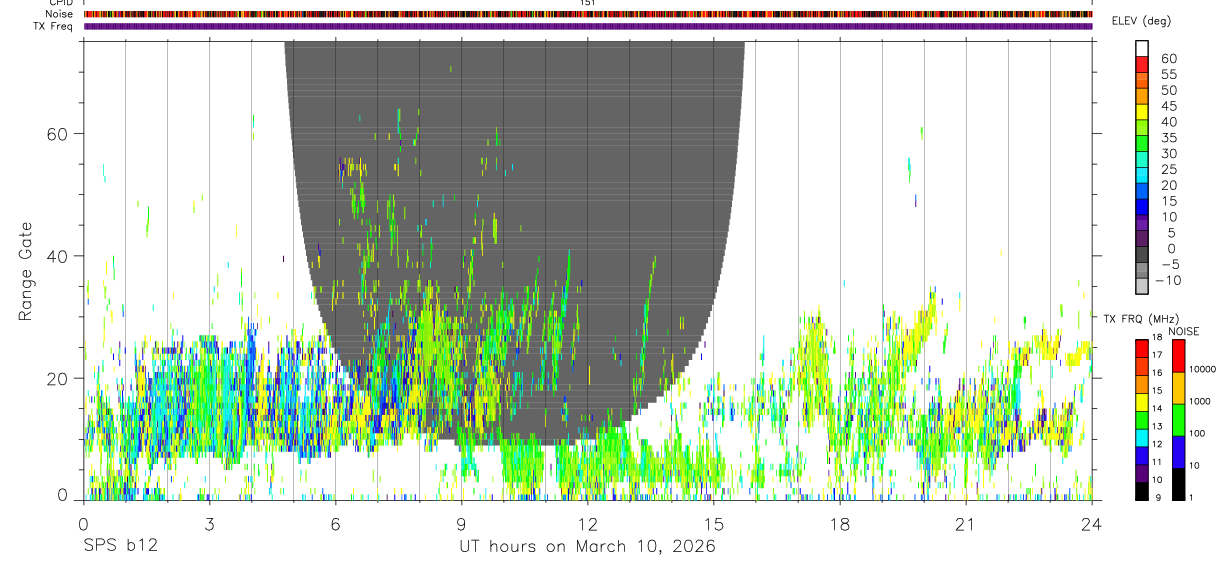The height and width of the screenshot is (567, 1228).
Task: Click the 18 tick on UT hours axis
Action: point(840,524)
